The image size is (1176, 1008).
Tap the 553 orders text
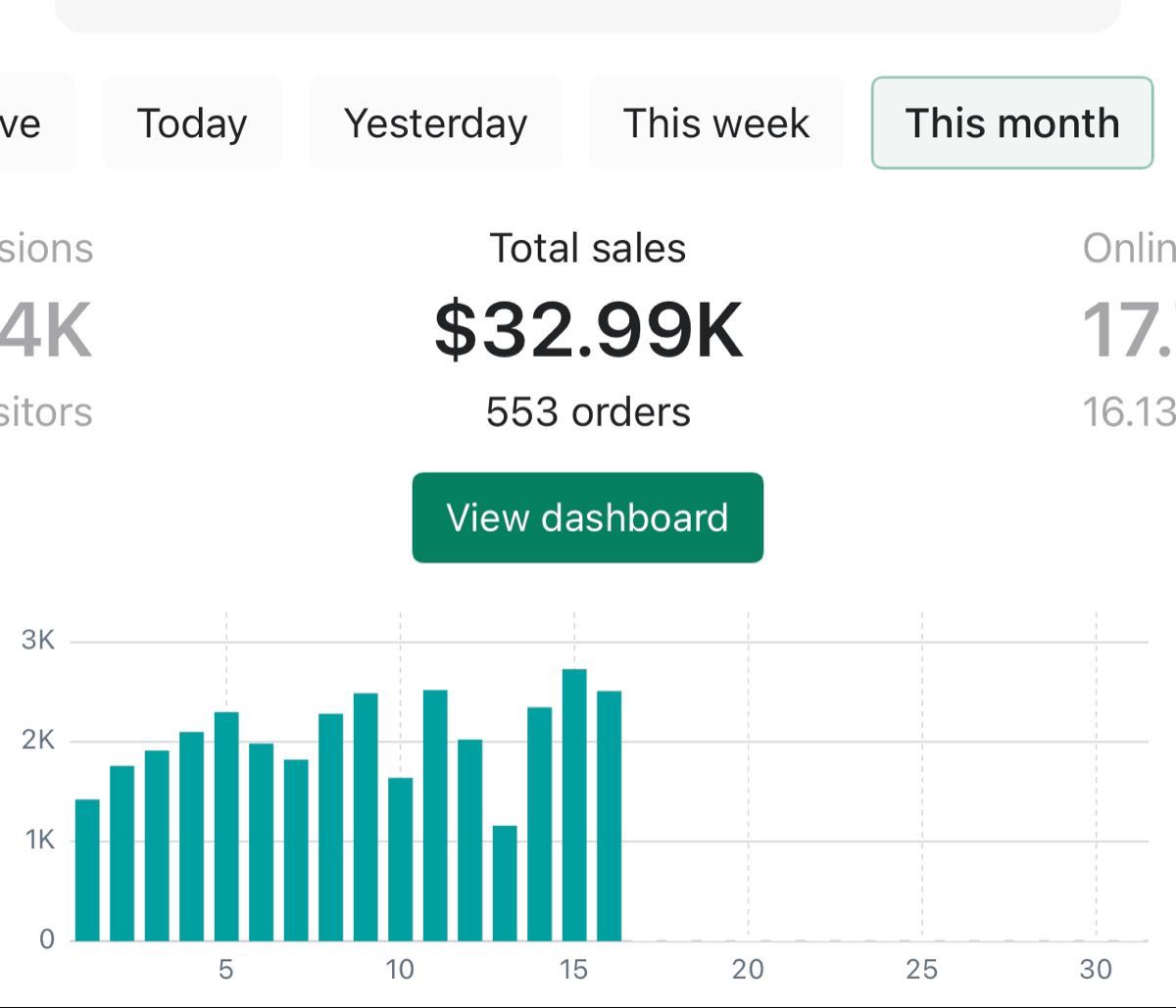(588, 412)
